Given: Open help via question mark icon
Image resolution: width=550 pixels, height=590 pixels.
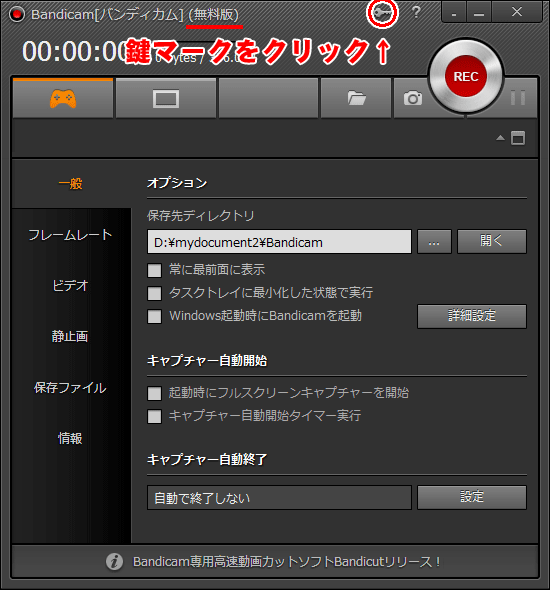Looking at the screenshot, I should point(416,12).
